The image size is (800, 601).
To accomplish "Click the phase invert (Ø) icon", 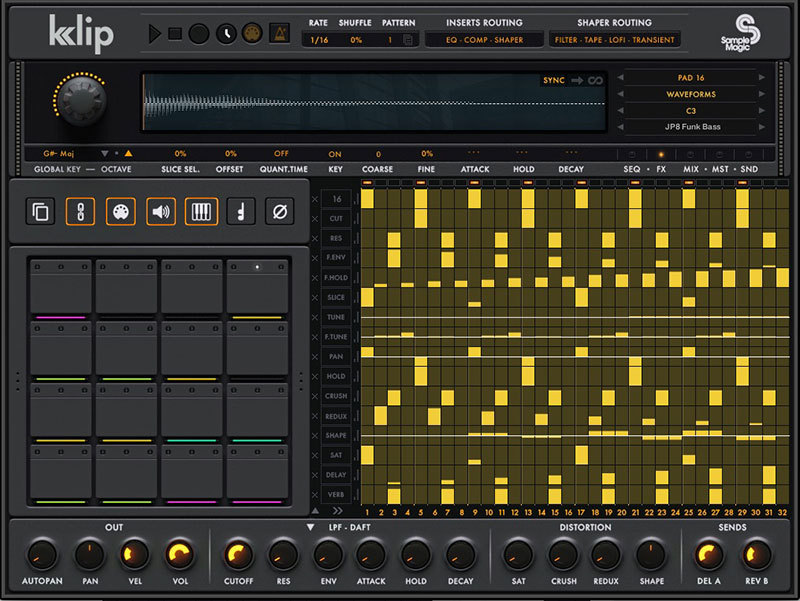I will pyautogui.click(x=279, y=212).
